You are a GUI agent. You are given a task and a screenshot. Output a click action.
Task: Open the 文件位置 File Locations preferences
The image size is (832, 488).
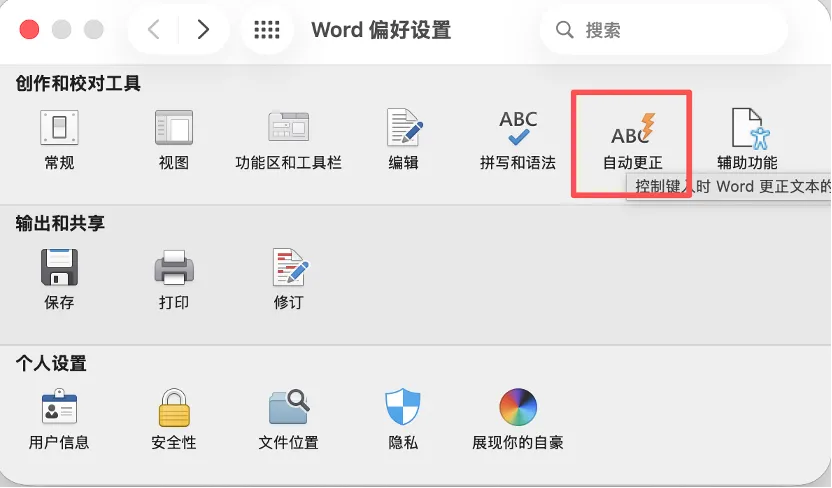(288, 420)
